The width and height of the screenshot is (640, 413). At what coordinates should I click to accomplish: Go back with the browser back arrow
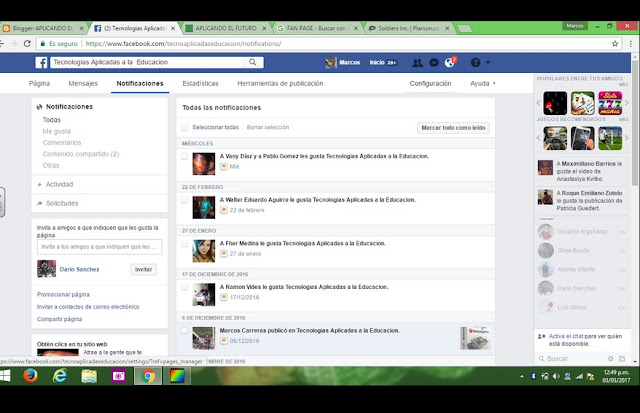pyautogui.click(x=2, y=43)
